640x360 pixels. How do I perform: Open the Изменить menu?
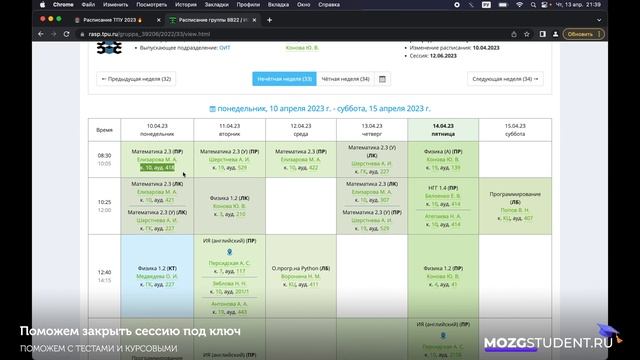pos(116,5)
